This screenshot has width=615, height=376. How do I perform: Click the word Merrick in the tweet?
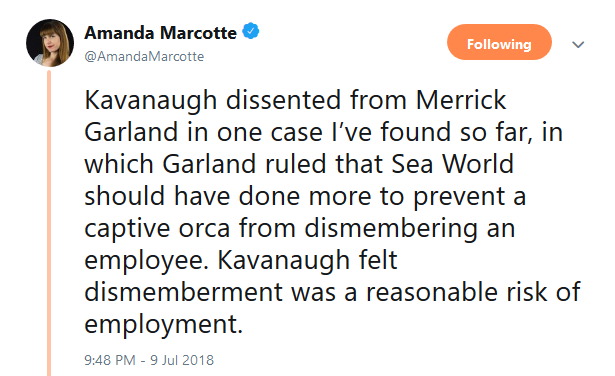461,100
